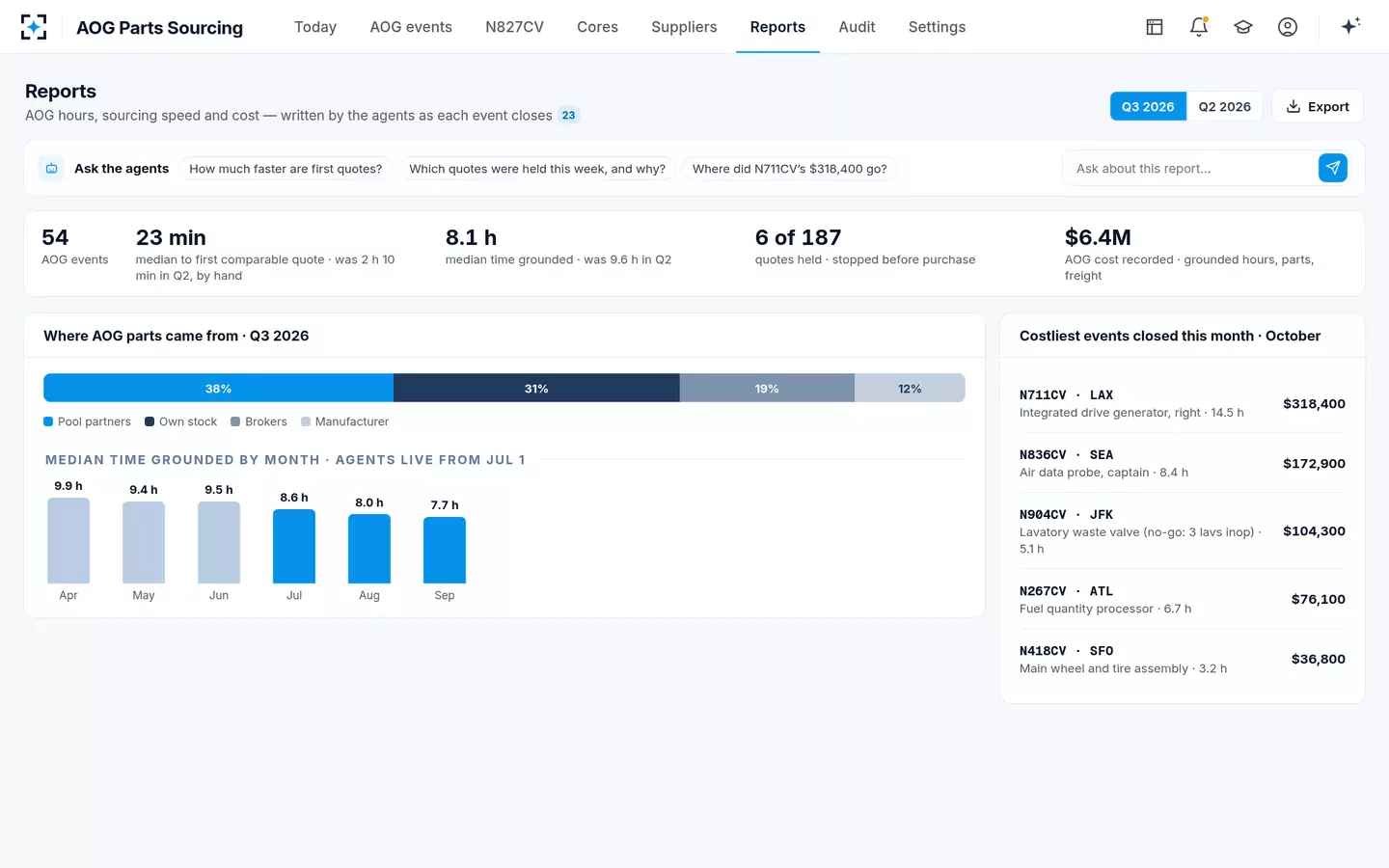Open the Suppliers tab
Screen dimensions: 1389x868
684,27
